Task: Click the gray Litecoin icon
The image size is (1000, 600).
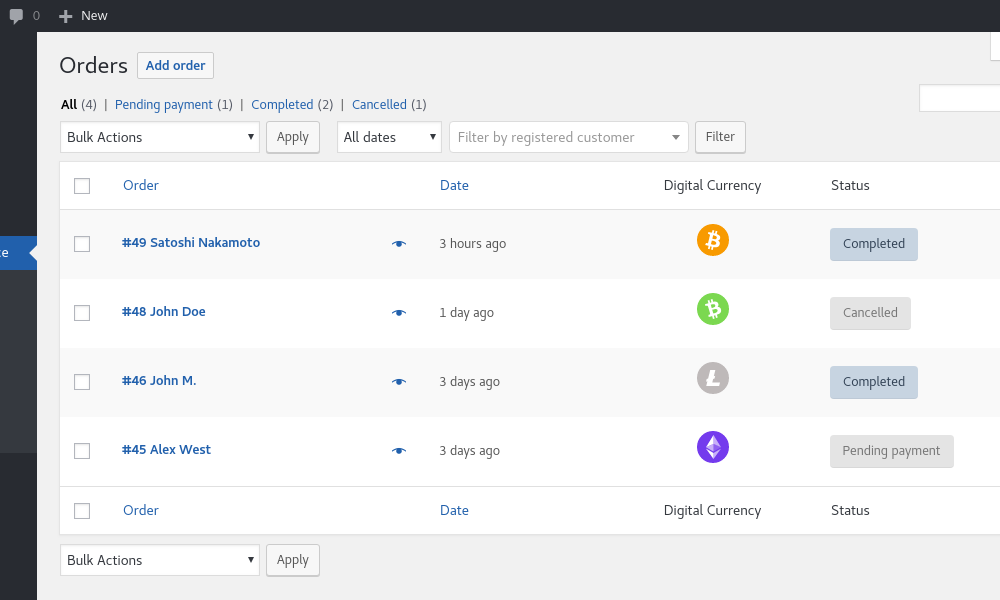Action: [713, 378]
